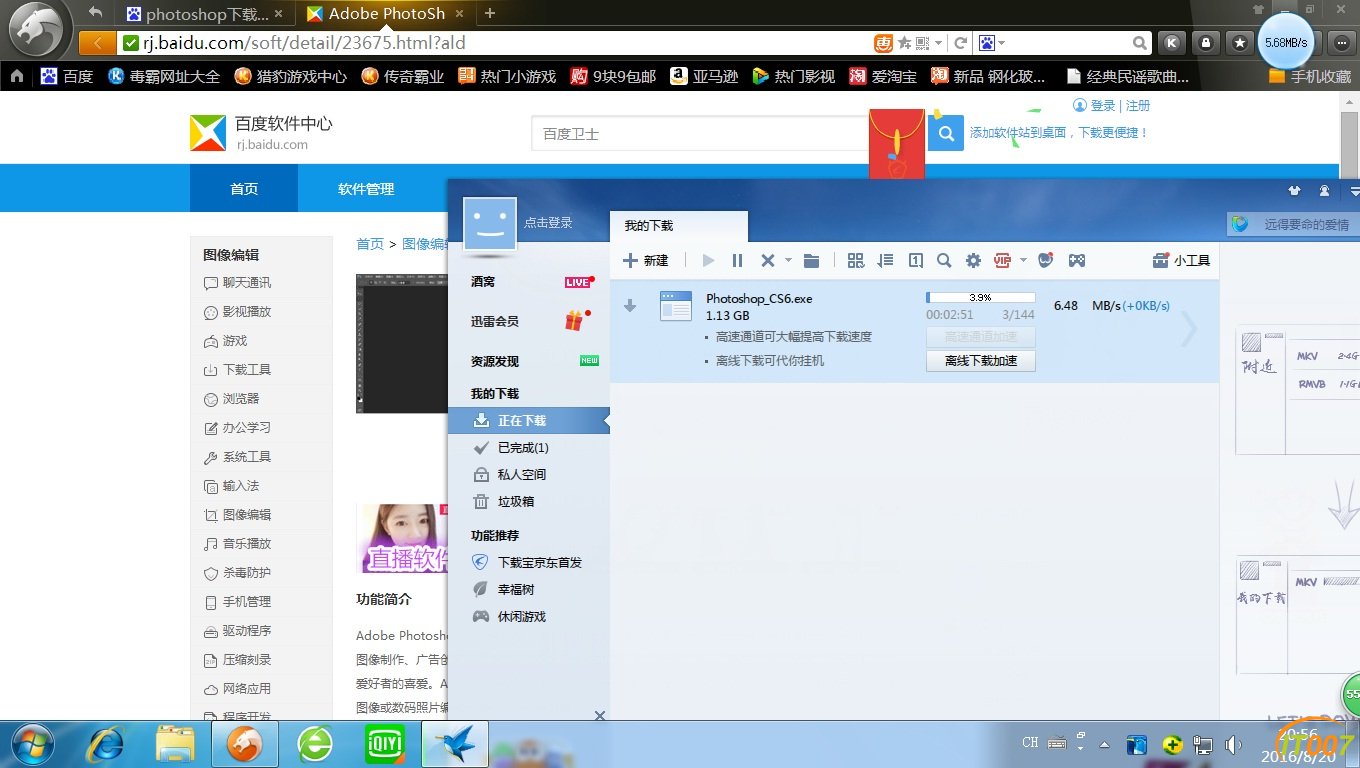
Task: Open the 百度 bookmark
Action: pyautogui.click(x=67, y=76)
